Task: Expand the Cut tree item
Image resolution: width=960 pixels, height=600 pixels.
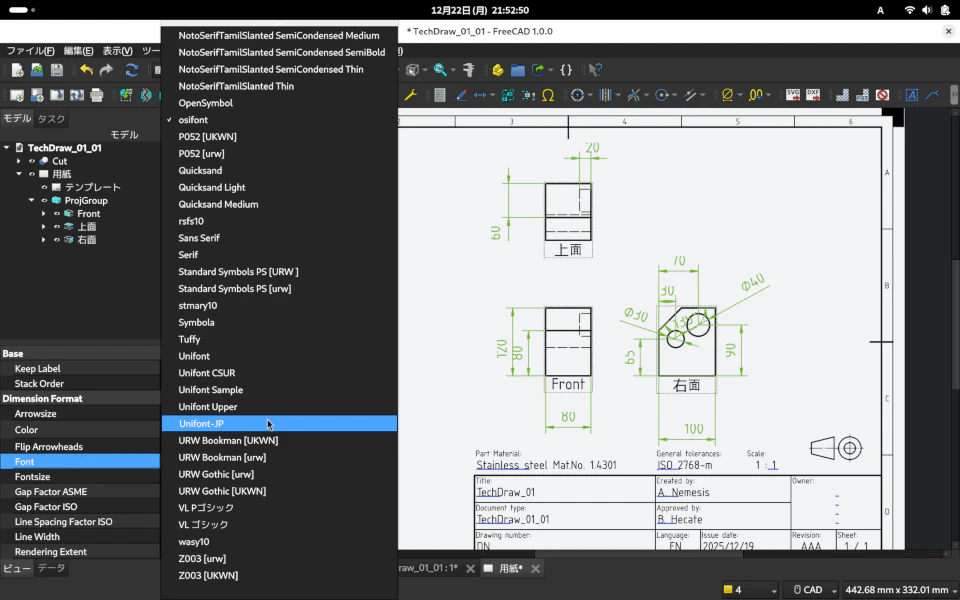Action: 19,161
